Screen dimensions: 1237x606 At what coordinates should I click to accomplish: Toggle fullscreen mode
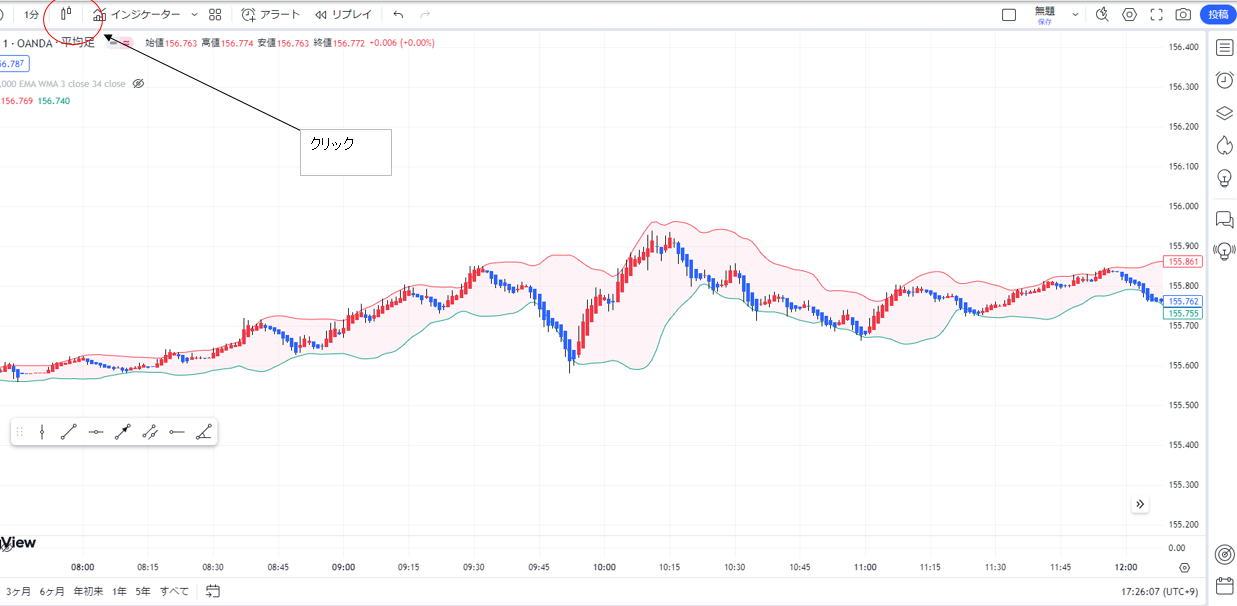pos(1156,15)
